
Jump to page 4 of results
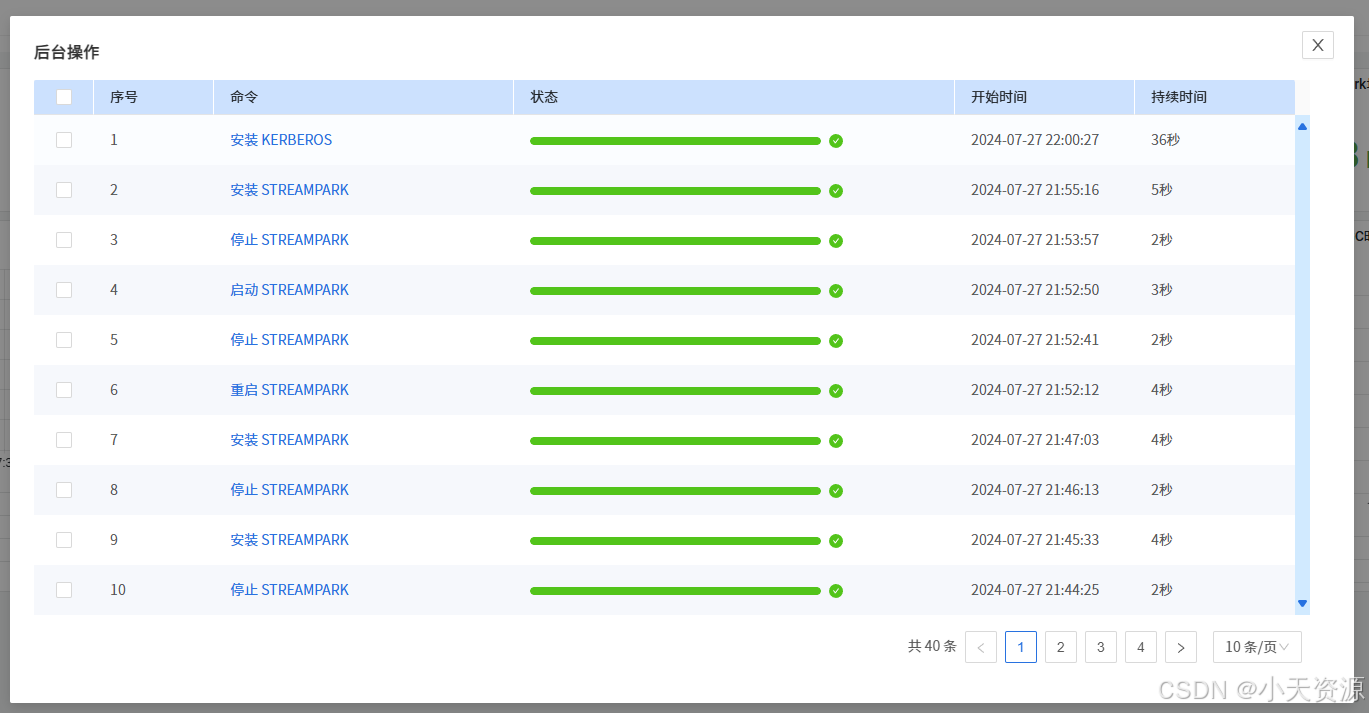1141,647
